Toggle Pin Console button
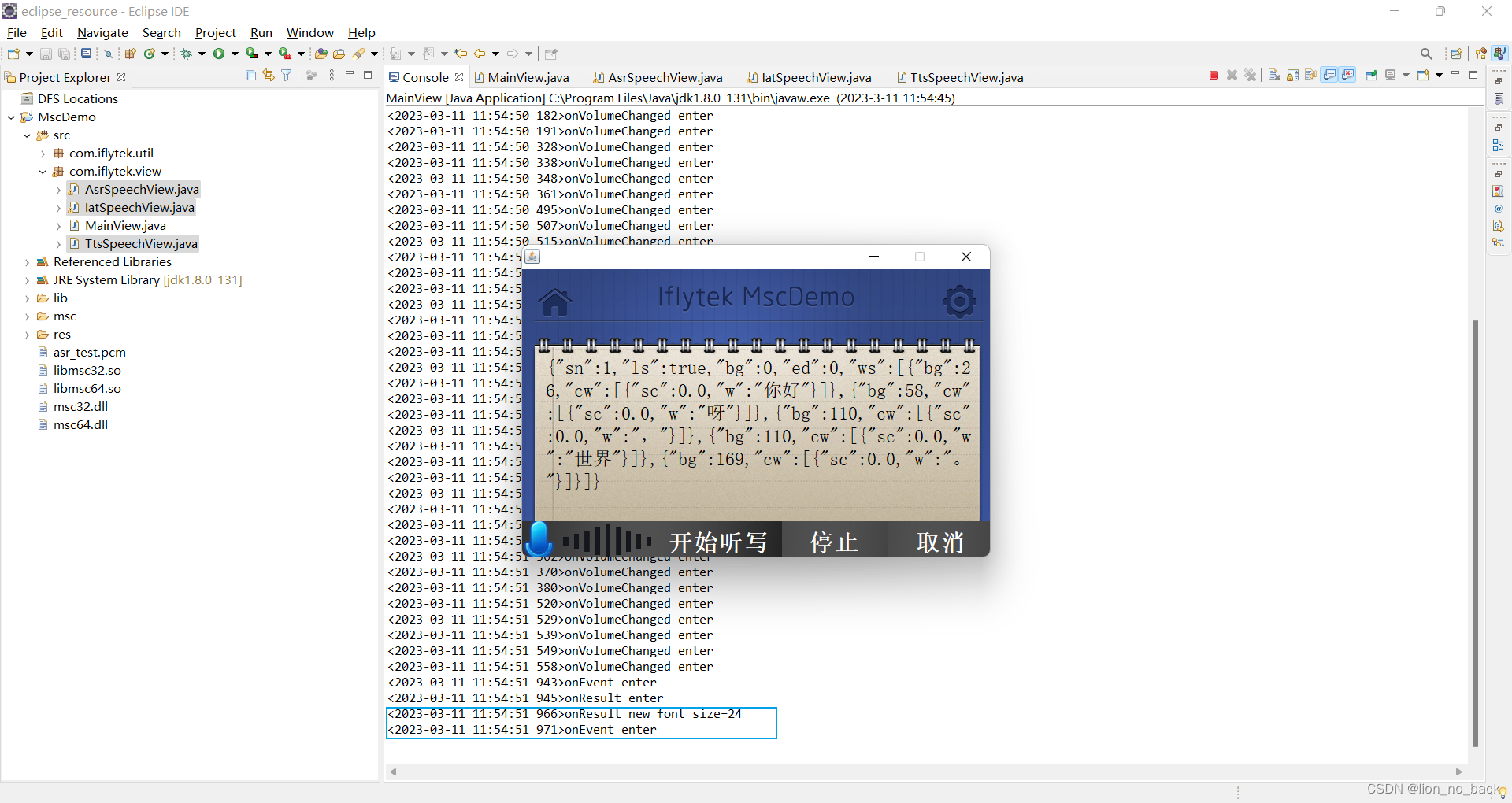The image size is (1512, 803). point(1371,75)
